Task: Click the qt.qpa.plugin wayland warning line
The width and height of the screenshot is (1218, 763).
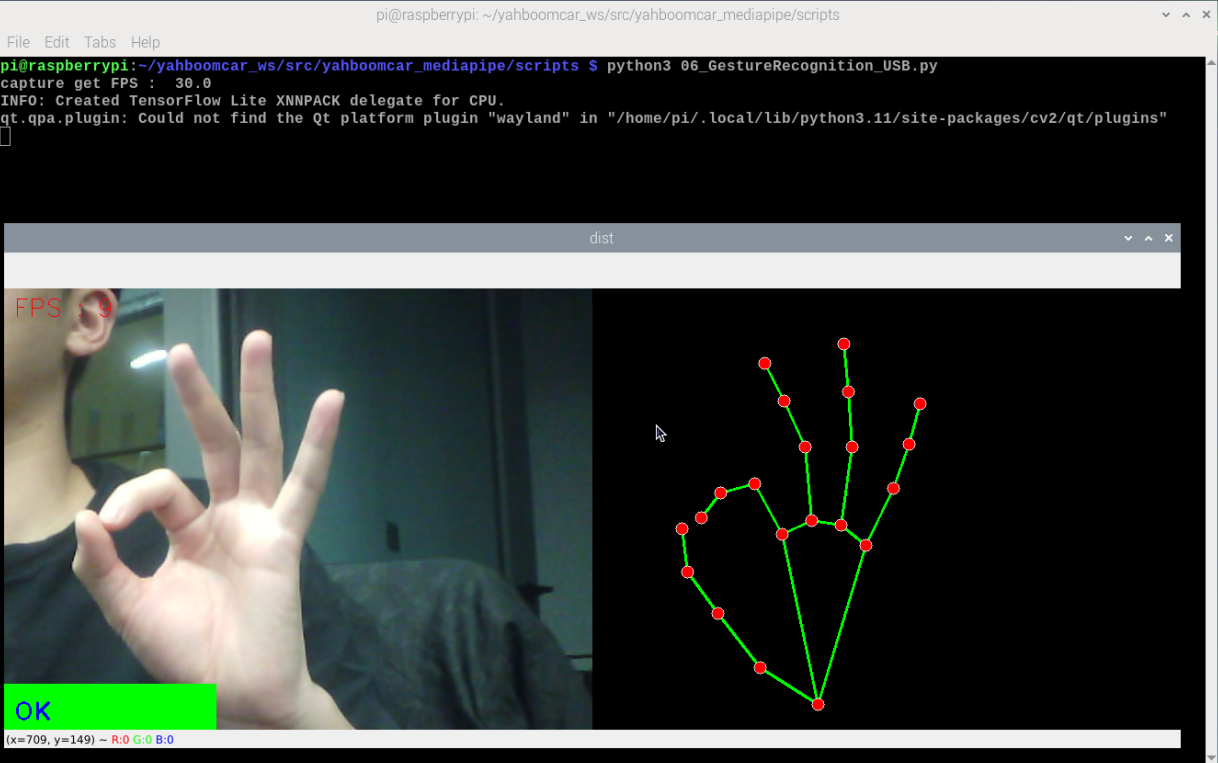Action: point(584,118)
